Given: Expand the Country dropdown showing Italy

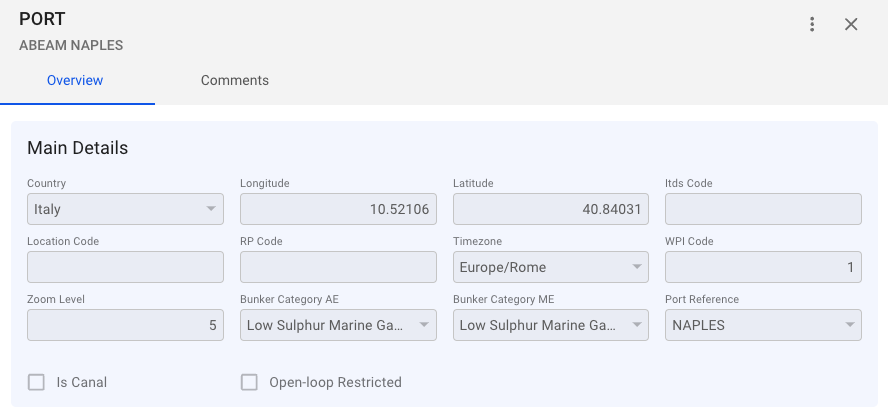Looking at the screenshot, I should point(115,209).
